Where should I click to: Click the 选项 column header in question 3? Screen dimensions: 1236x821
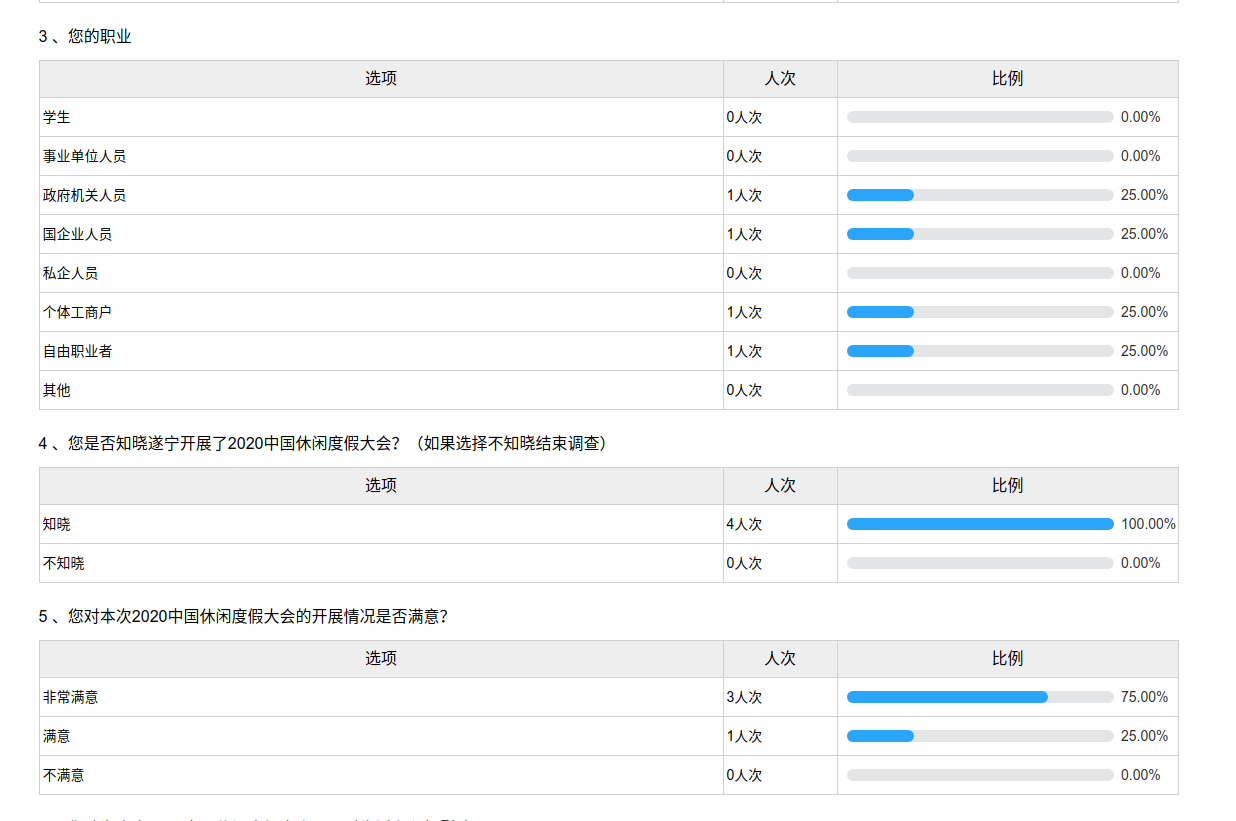[x=381, y=79]
